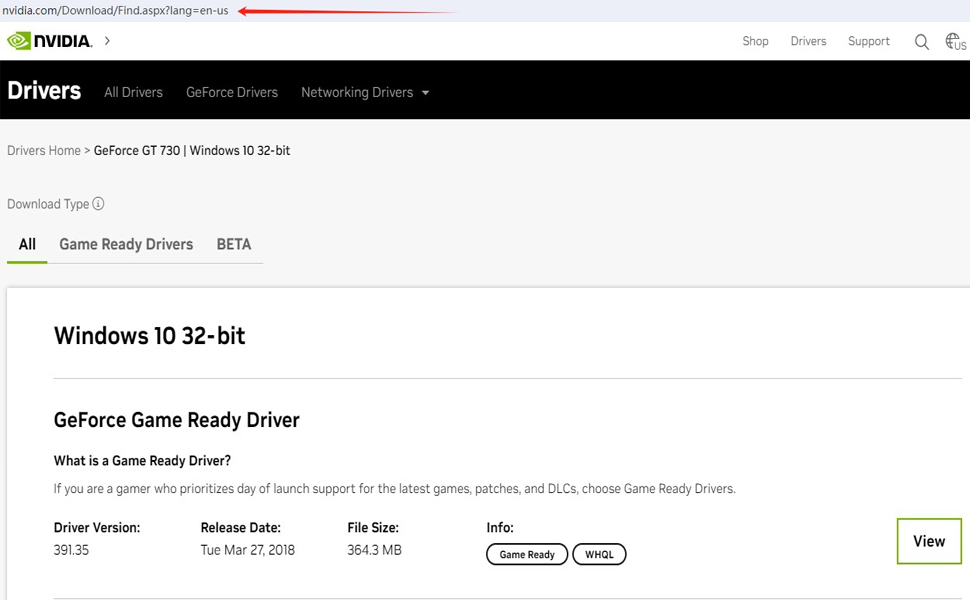The height and width of the screenshot is (600, 970).
Task: Switch to the Game Ready Drivers tab
Action: click(x=126, y=244)
